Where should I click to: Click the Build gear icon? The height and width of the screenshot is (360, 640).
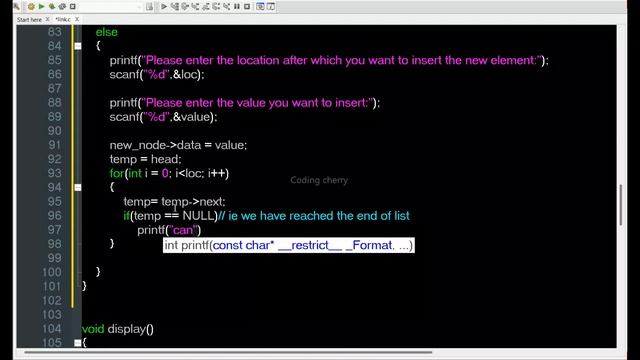coord(31,7)
